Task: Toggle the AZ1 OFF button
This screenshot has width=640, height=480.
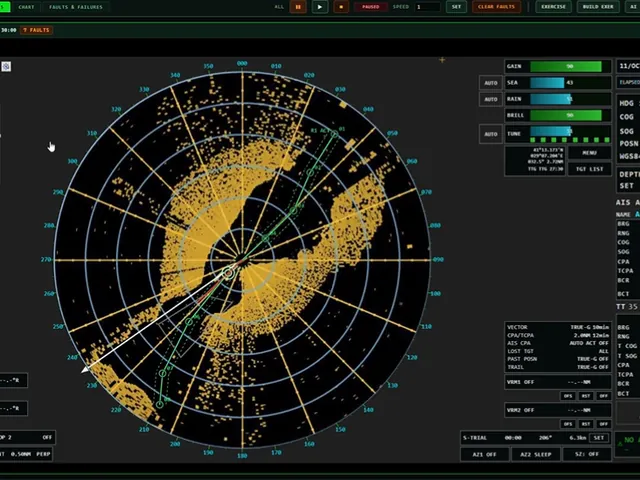Action: coord(484,454)
